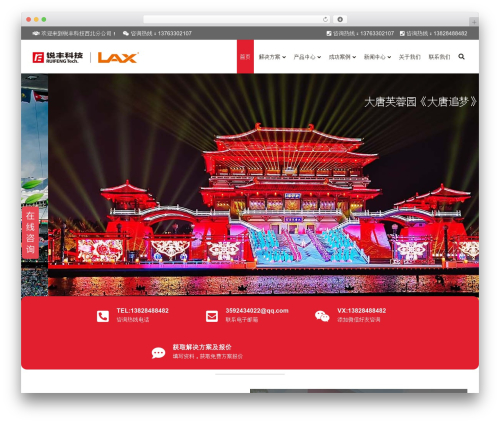Click the envelope email icon
500x423 pixels.
(x=212, y=316)
